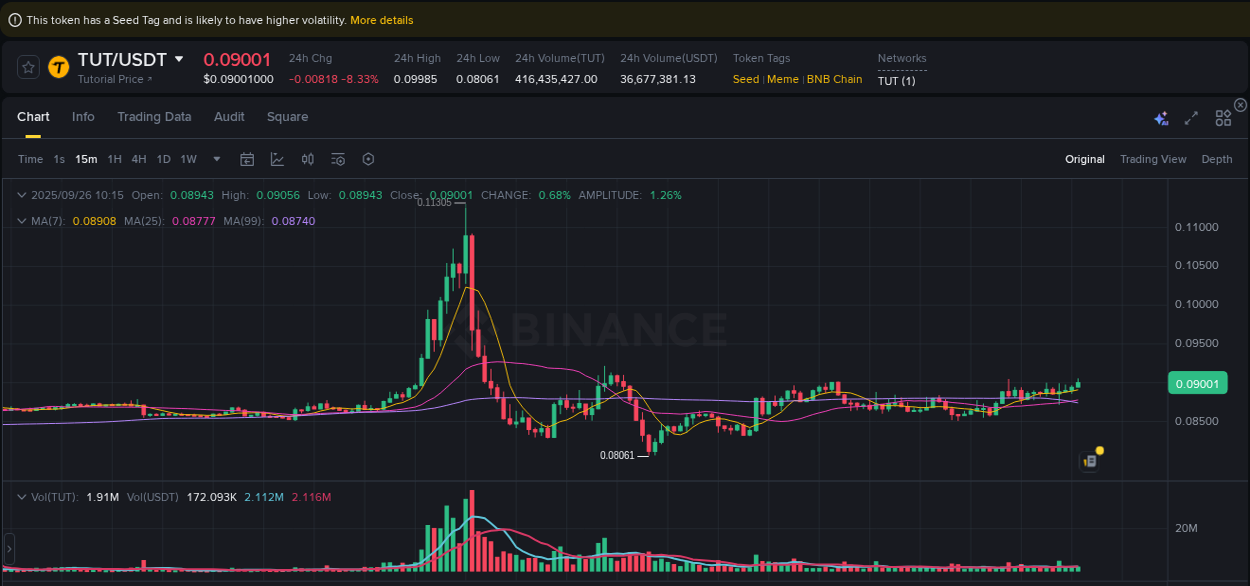Open the chart layout grid options
Image resolution: width=1250 pixels, height=586 pixels.
pos(1223,117)
